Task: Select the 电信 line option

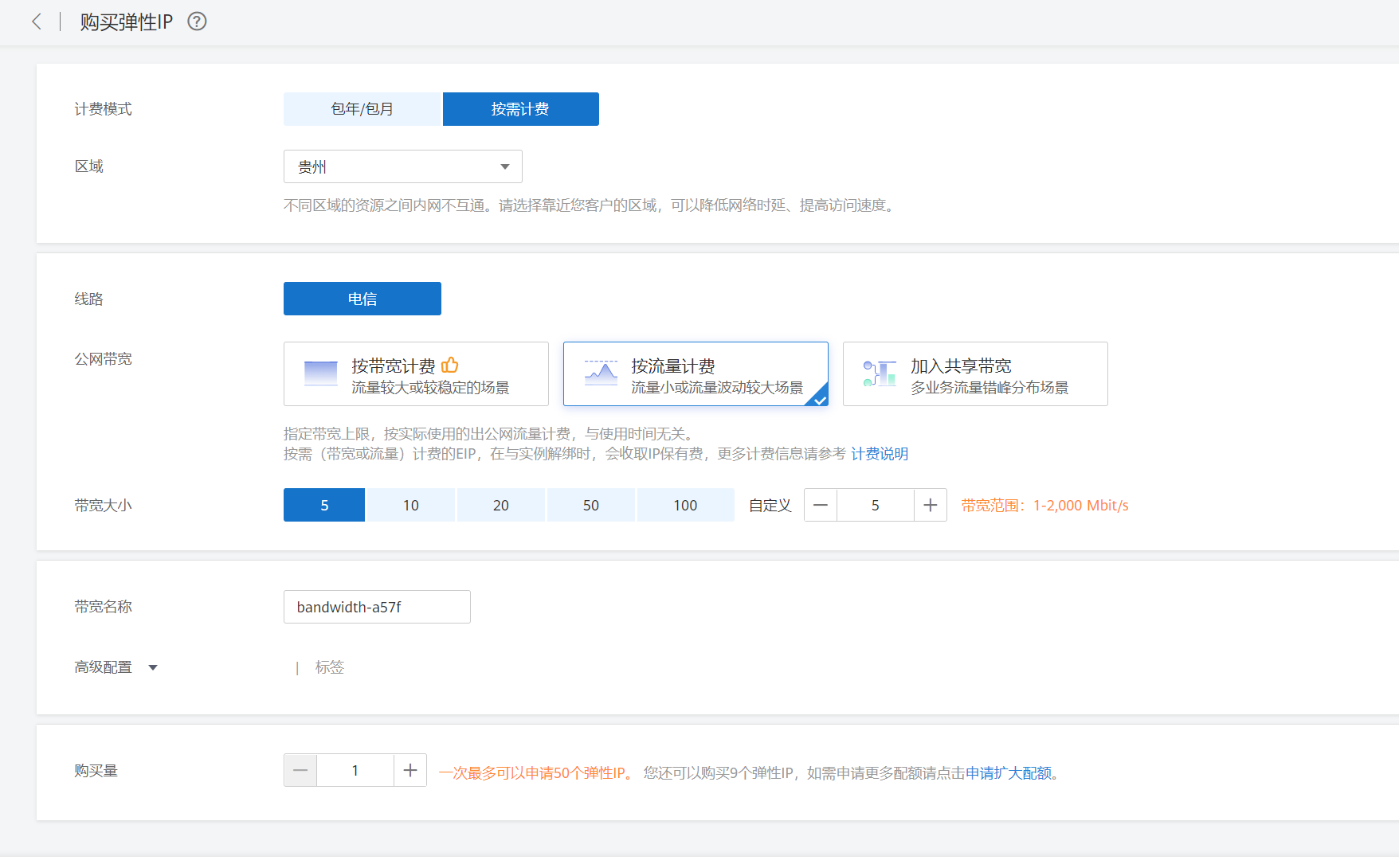Action: click(x=362, y=299)
